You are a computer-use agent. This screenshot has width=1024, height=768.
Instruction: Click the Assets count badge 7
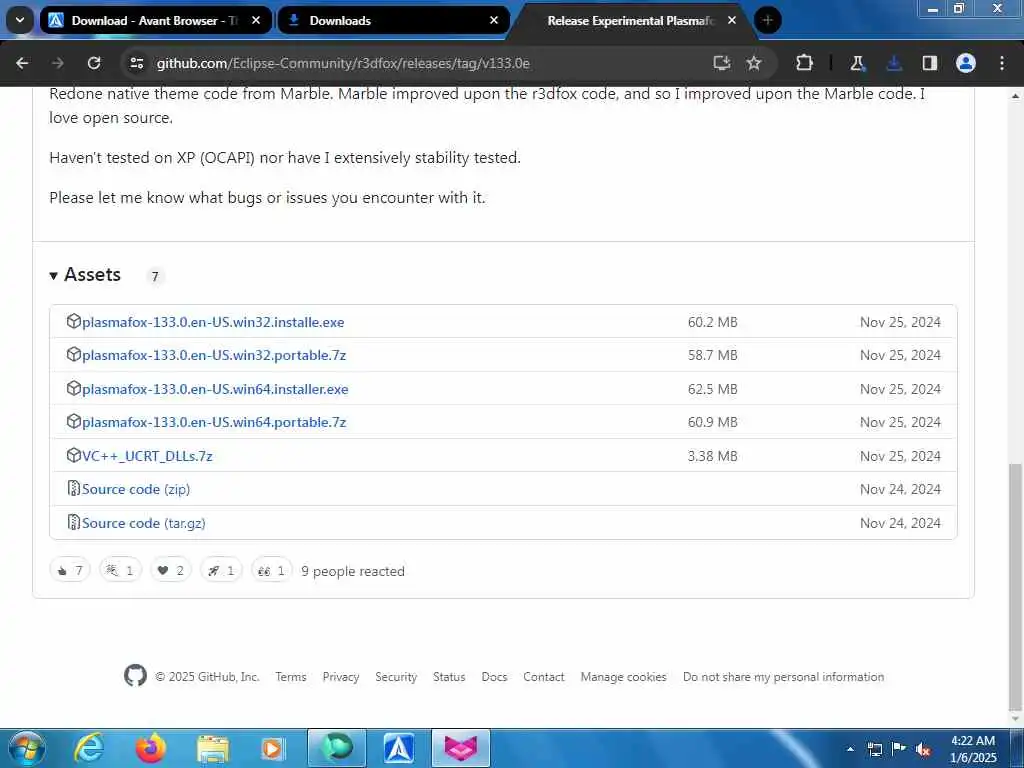pos(155,276)
